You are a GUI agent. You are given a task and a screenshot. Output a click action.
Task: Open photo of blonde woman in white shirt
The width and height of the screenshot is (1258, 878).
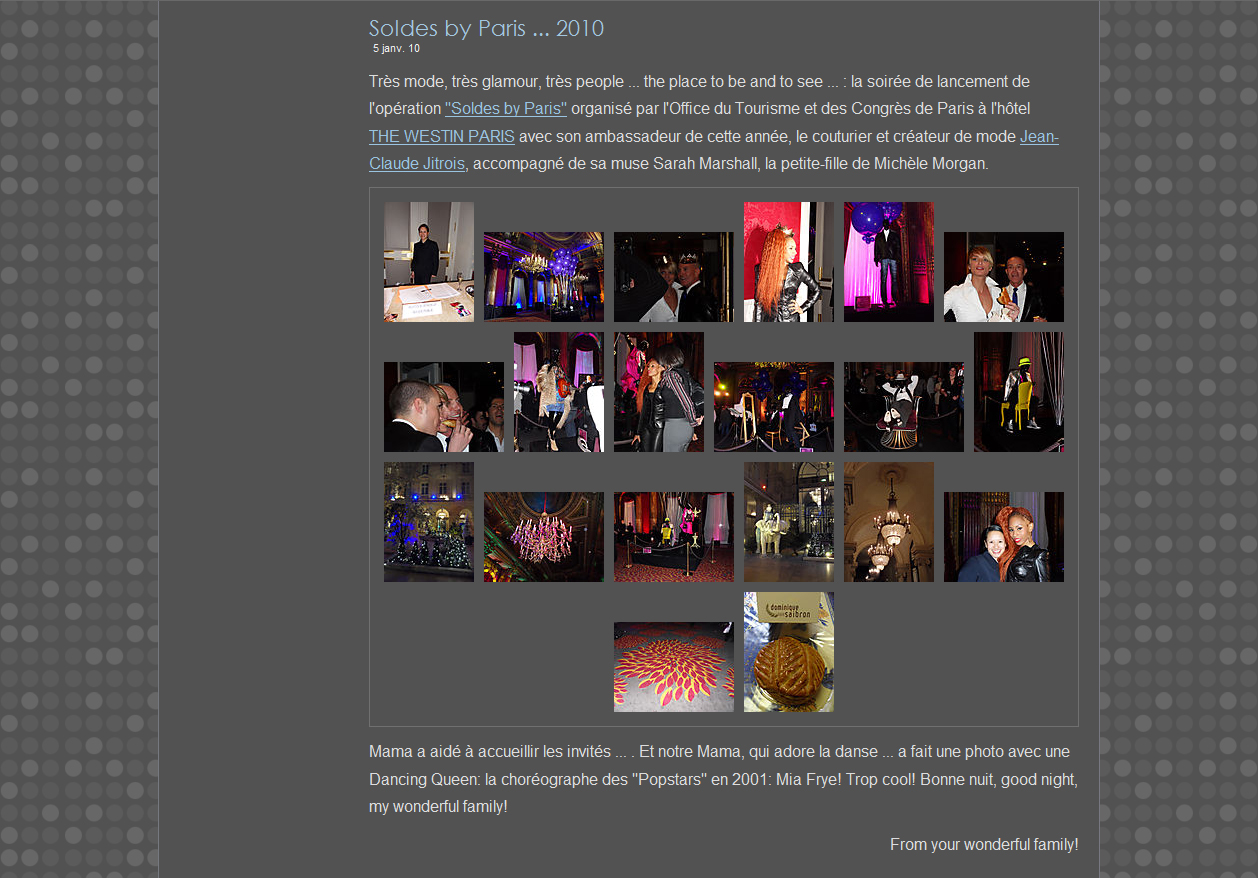[1003, 277]
